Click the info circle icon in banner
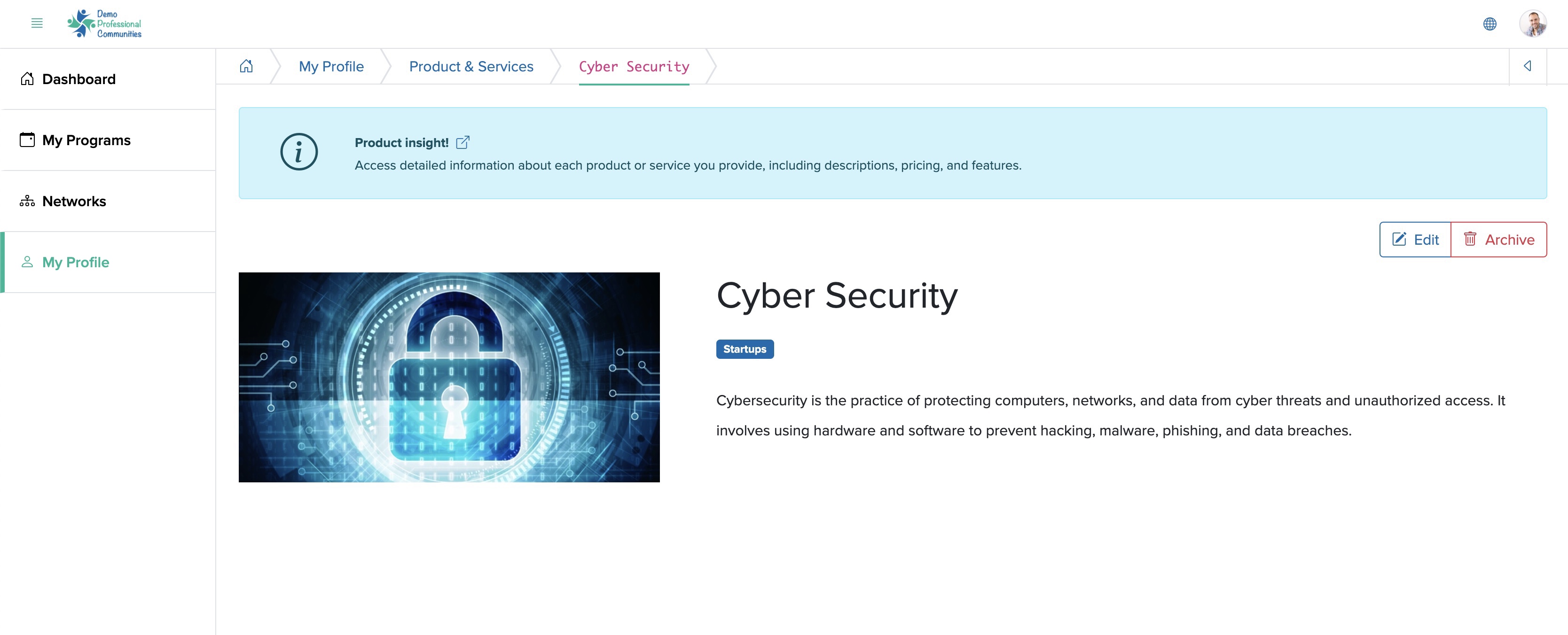The image size is (1568, 635). tap(299, 152)
